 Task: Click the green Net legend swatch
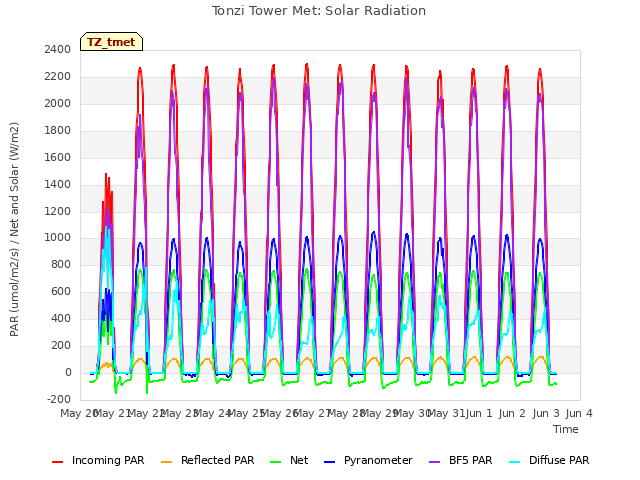click(x=276, y=462)
